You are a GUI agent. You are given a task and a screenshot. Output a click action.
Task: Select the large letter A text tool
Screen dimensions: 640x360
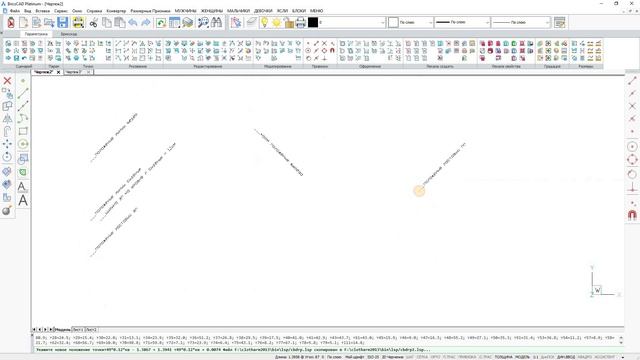tap(23, 200)
